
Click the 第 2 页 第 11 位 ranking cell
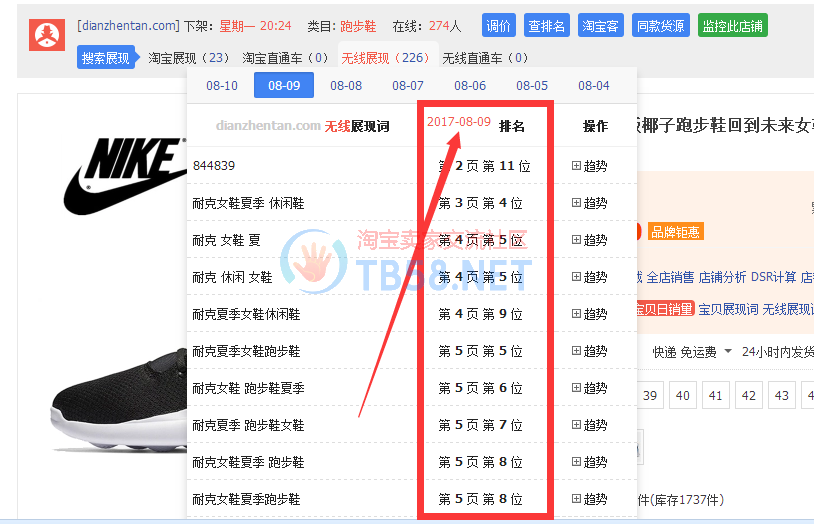484,166
